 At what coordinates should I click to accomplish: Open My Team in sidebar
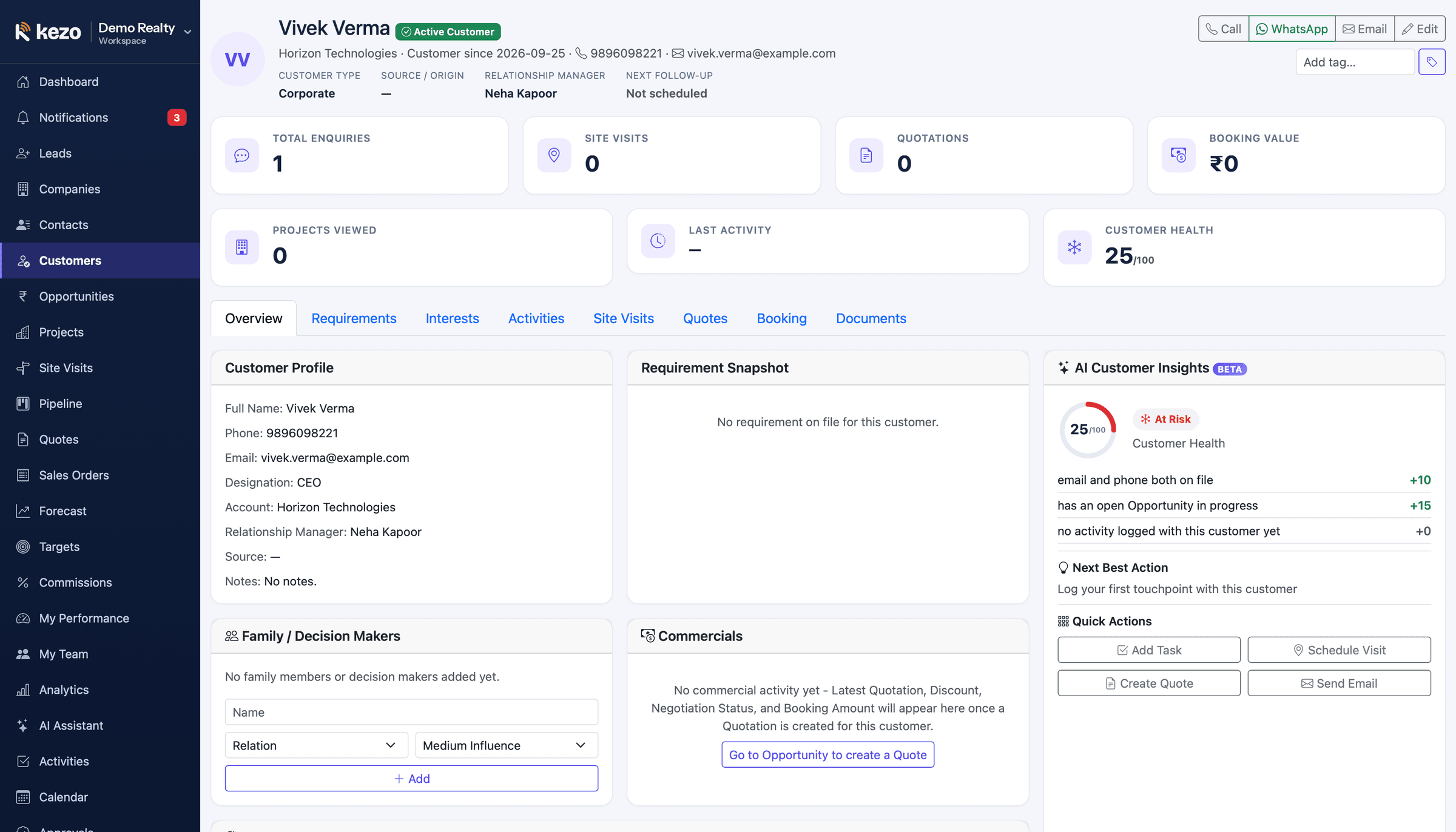tap(100, 654)
